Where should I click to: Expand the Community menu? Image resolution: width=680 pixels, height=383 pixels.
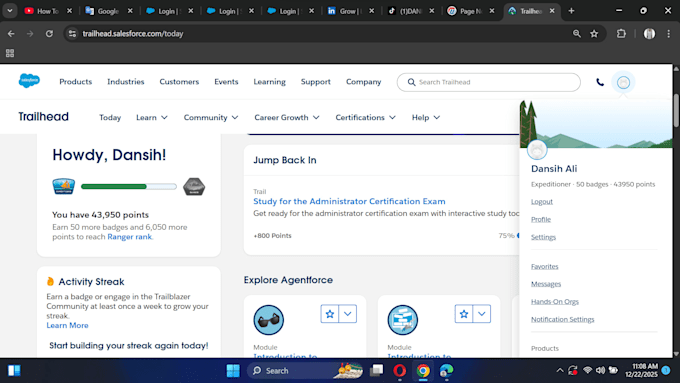click(211, 118)
